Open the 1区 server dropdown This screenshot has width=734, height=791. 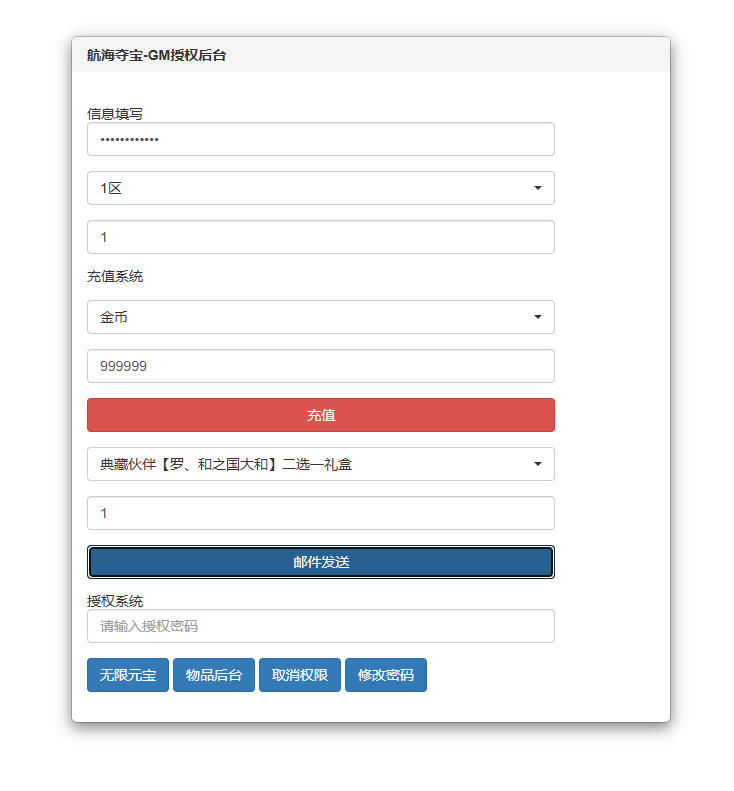click(x=320, y=188)
